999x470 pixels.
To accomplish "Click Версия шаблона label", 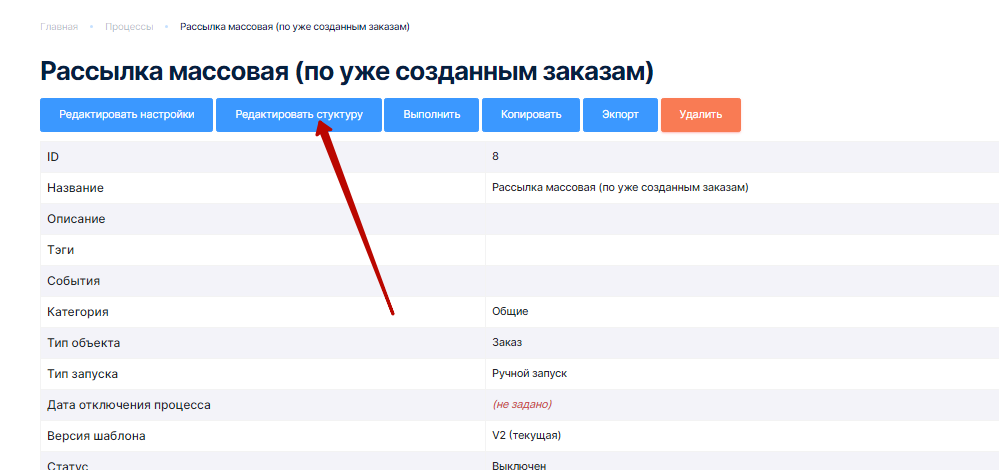I will point(96,436).
